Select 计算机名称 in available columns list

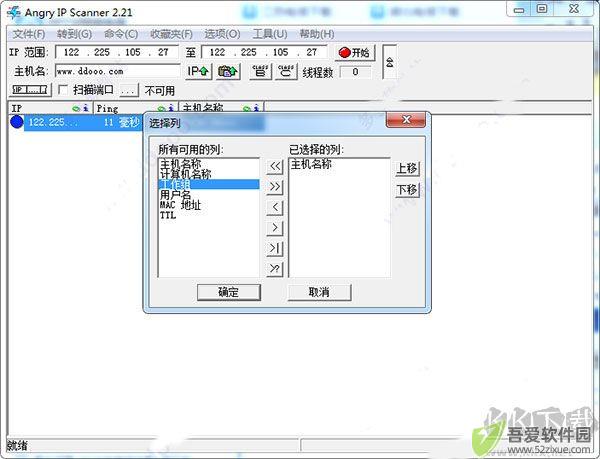pos(209,174)
